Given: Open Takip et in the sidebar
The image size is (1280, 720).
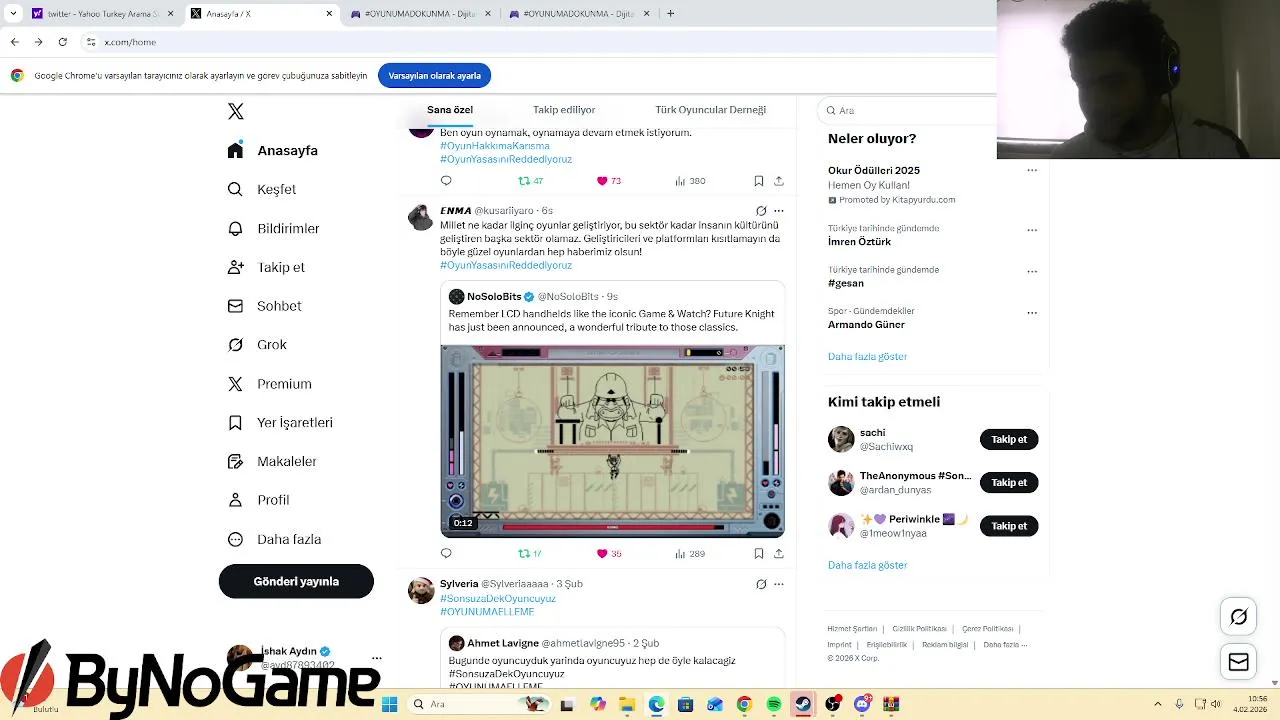Looking at the screenshot, I should (x=266, y=267).
